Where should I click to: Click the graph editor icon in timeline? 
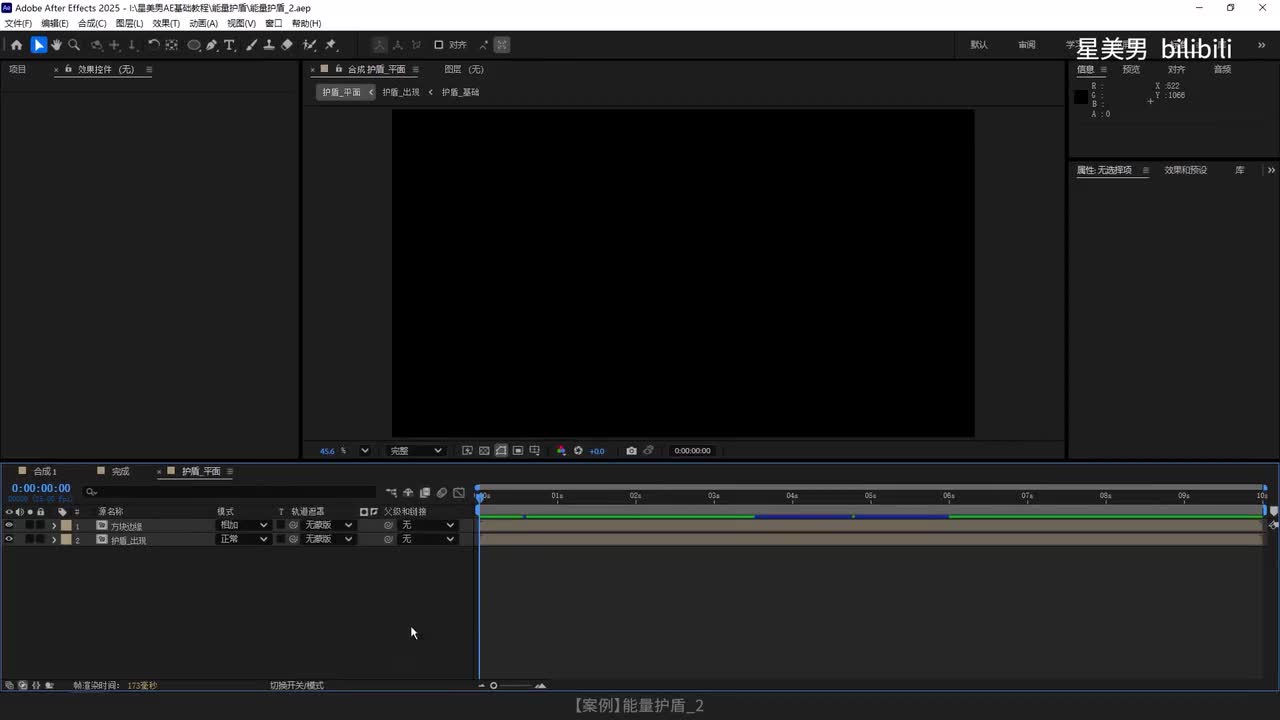pos(459,492)
